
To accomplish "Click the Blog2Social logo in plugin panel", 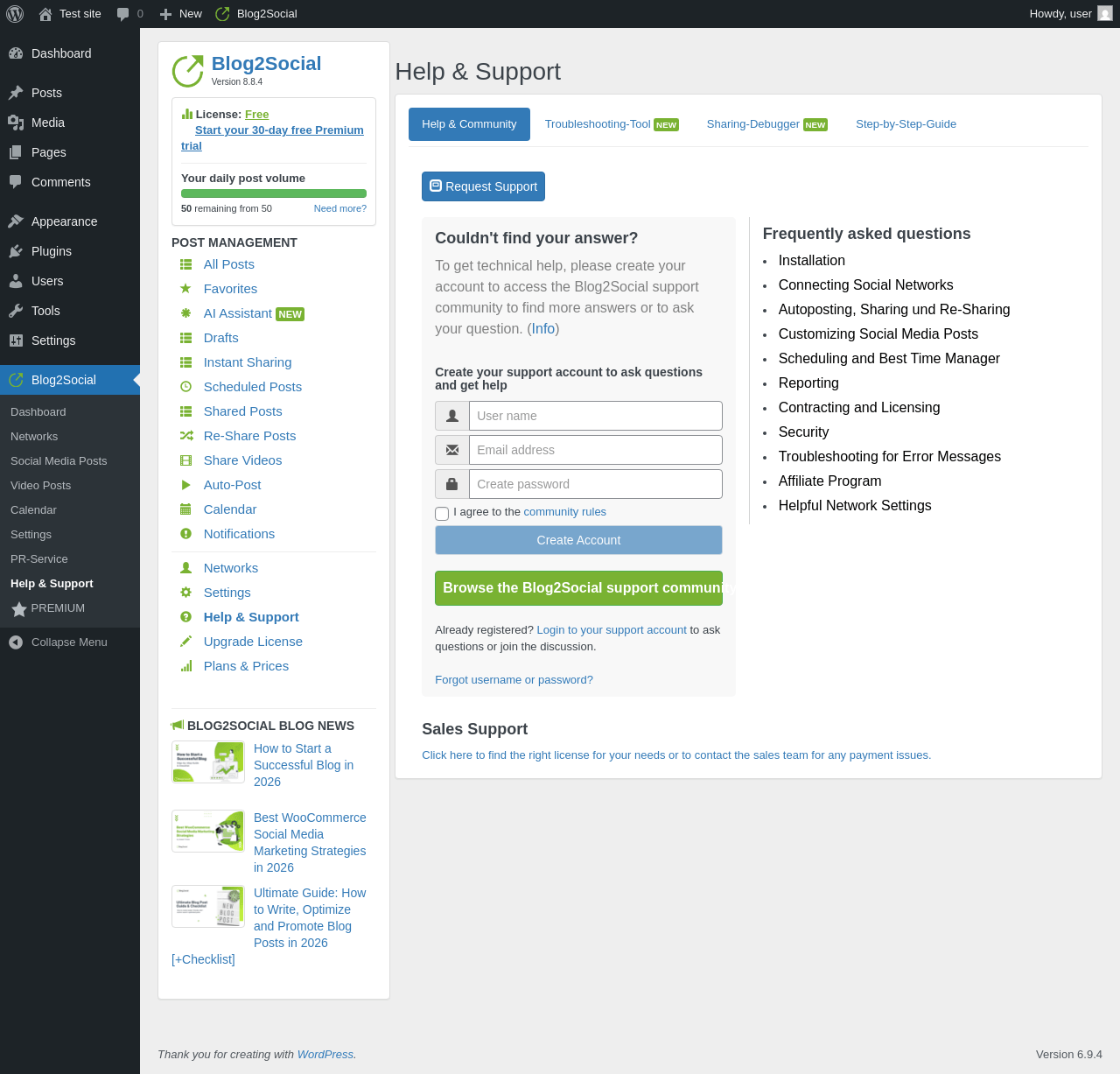I will (x=187, y=71).
